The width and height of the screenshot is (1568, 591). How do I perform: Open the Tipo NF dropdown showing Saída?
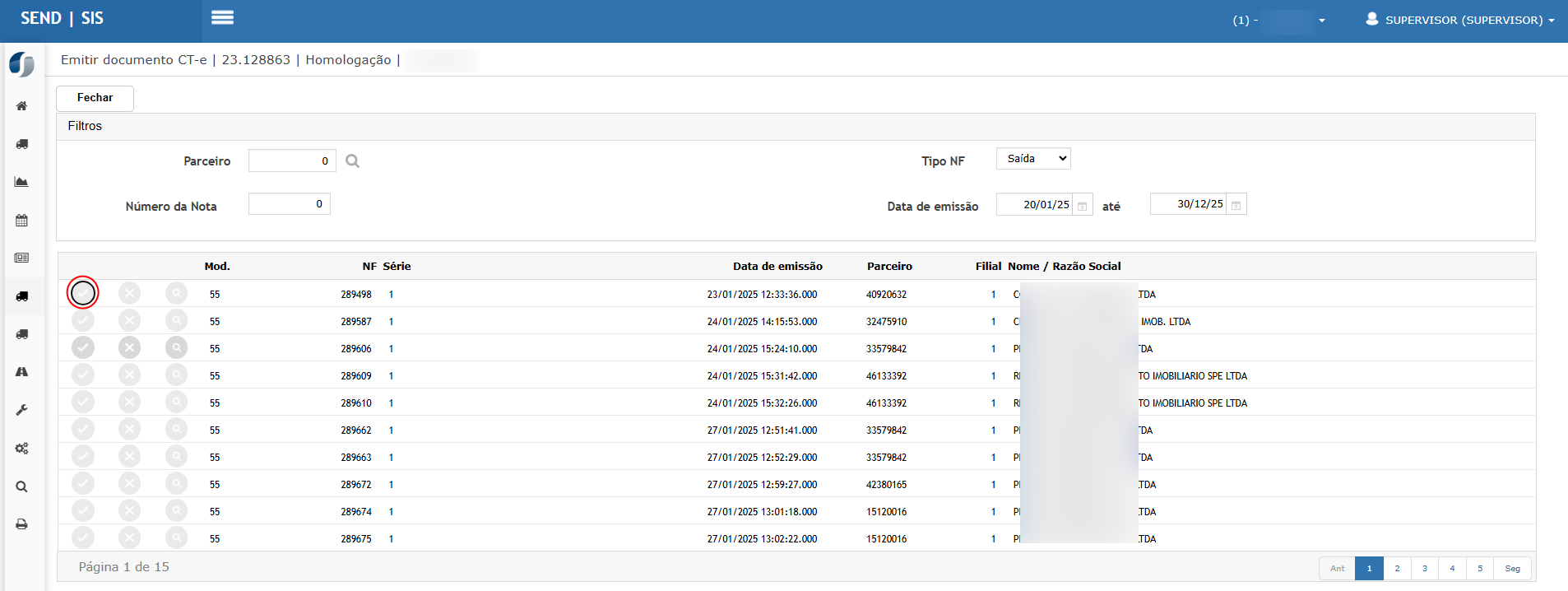1032,159
